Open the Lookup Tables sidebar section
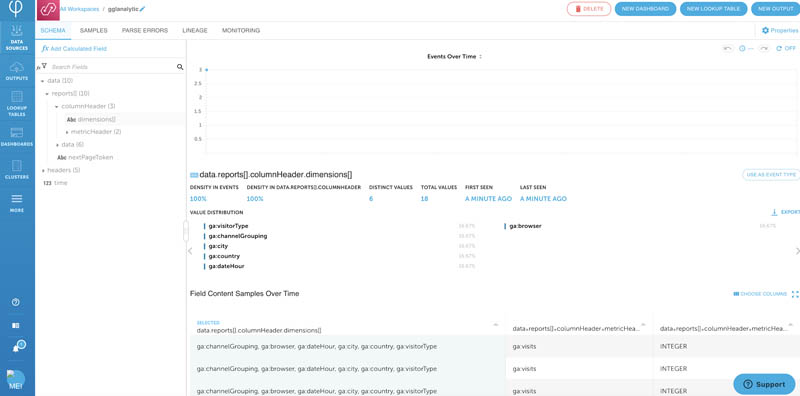The height and width of the screenshot is (396, 800). tap(17, 103)
